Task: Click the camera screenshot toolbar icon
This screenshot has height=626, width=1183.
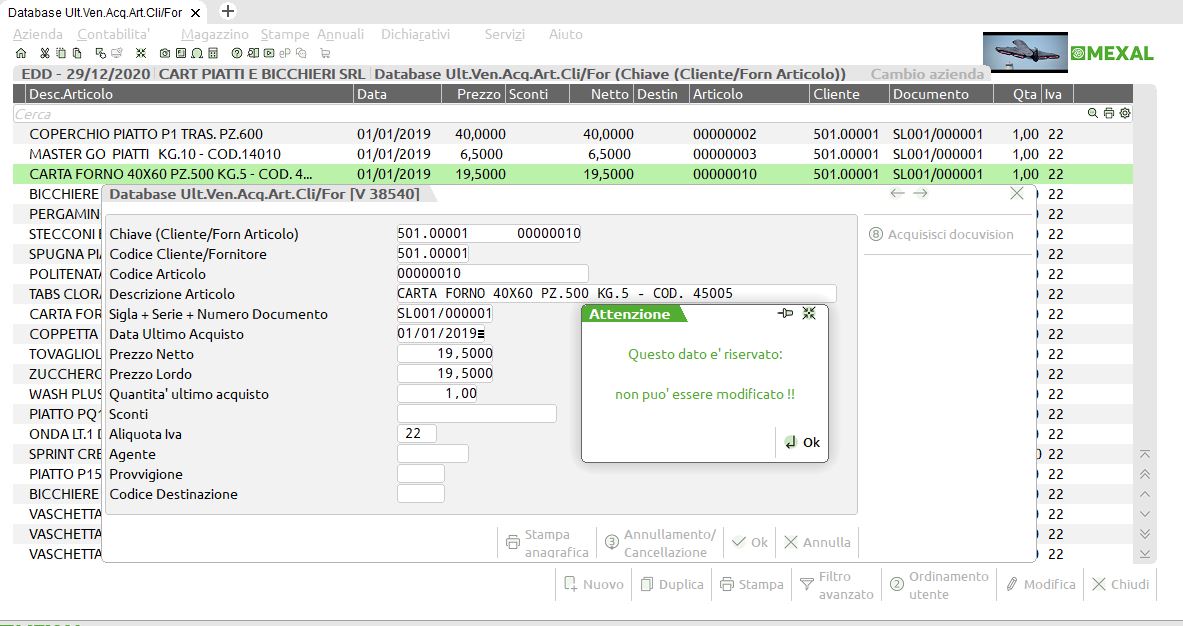Action: pos(164,53)
